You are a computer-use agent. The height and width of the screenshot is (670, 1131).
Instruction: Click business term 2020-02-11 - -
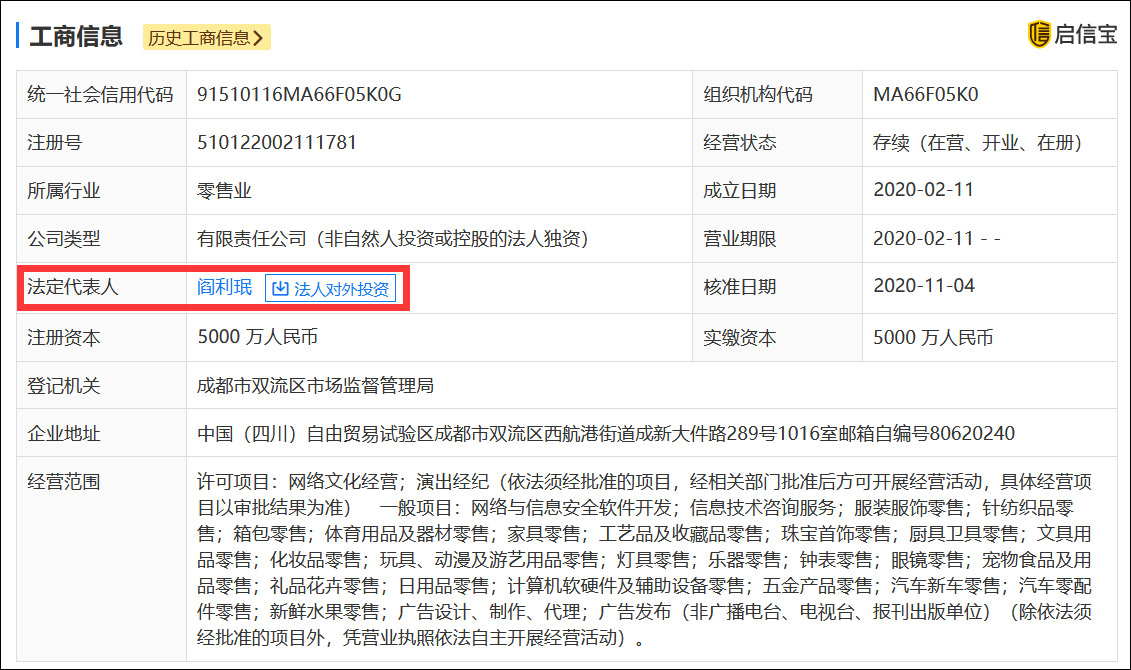[x=936, y=238]
